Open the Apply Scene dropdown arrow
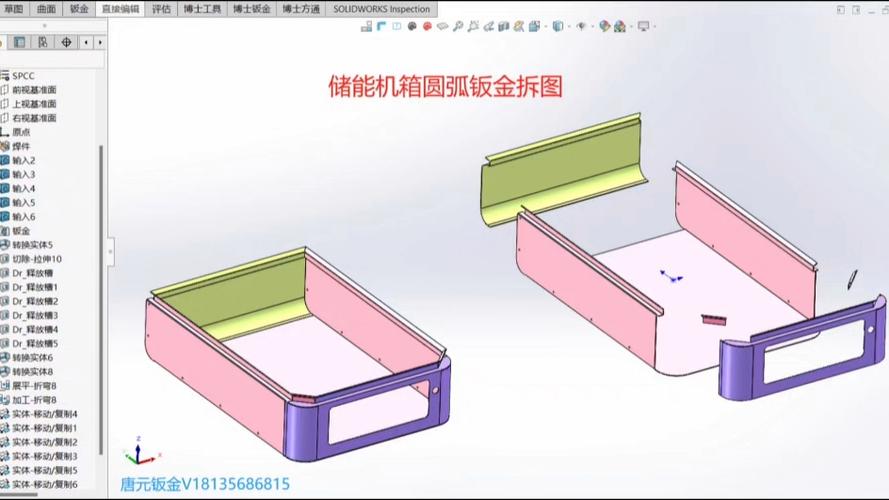The height and width of the screenshot is (500, 889). 631,26
